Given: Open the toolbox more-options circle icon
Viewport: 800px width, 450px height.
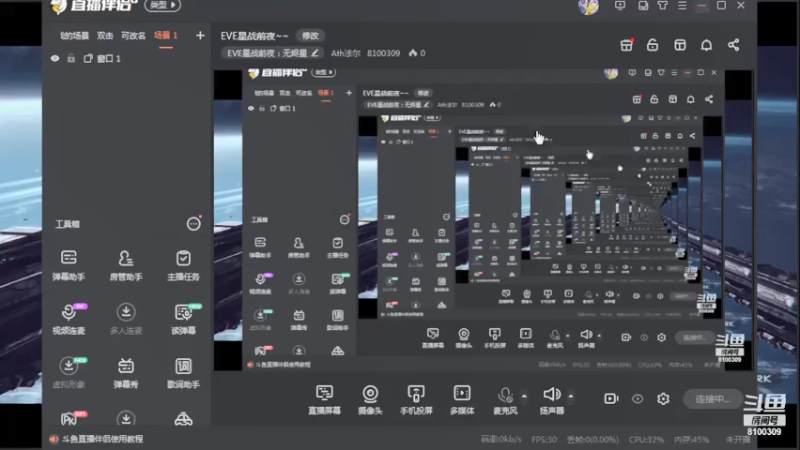Looking at the screenshot, I should pos(193,223).
